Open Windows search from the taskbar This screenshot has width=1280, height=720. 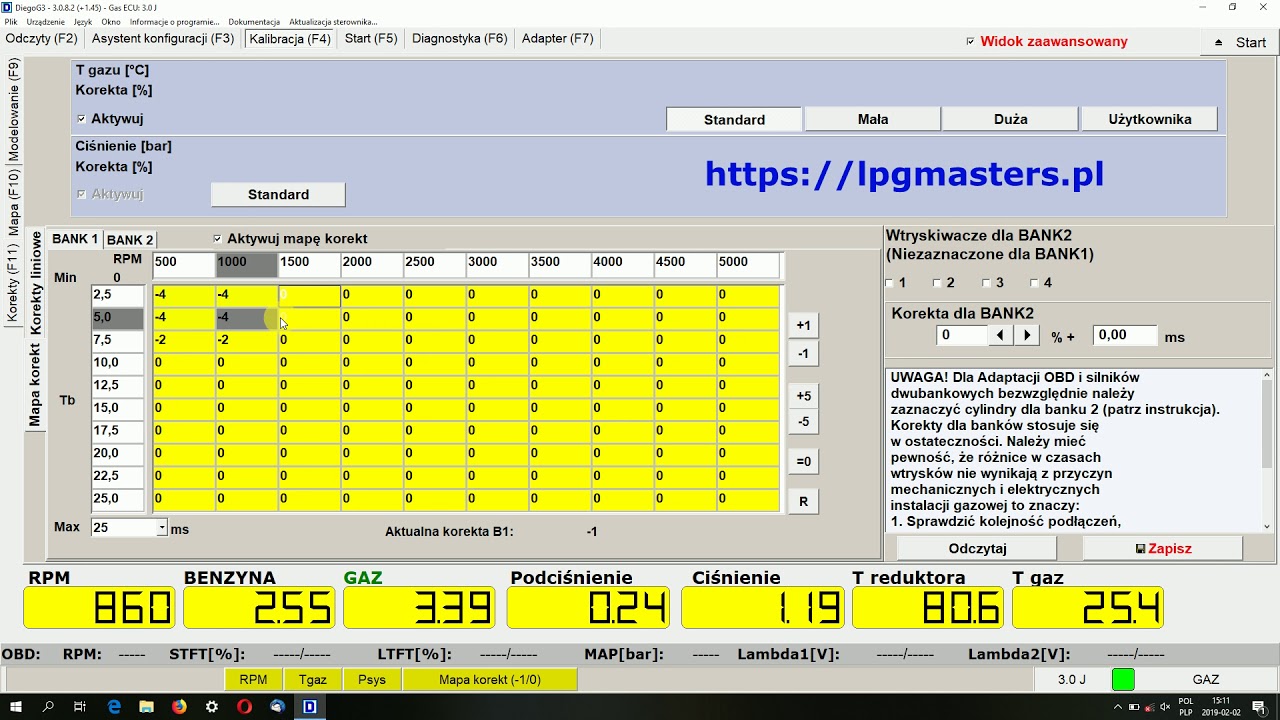48,706
